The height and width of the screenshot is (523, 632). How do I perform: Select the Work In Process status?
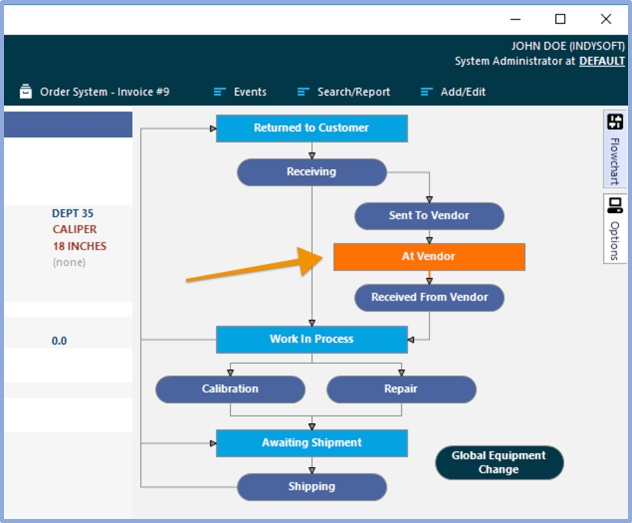(x=311, y=339)
